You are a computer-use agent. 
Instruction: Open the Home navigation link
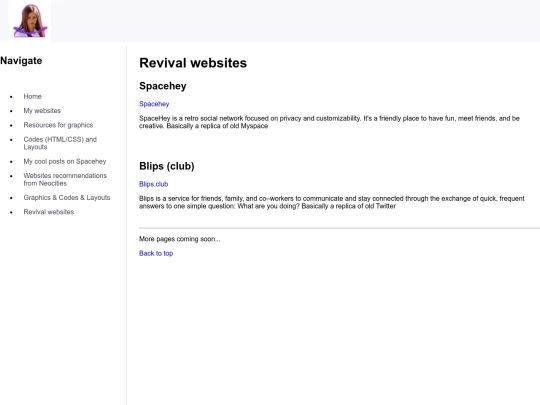point(32,96)
